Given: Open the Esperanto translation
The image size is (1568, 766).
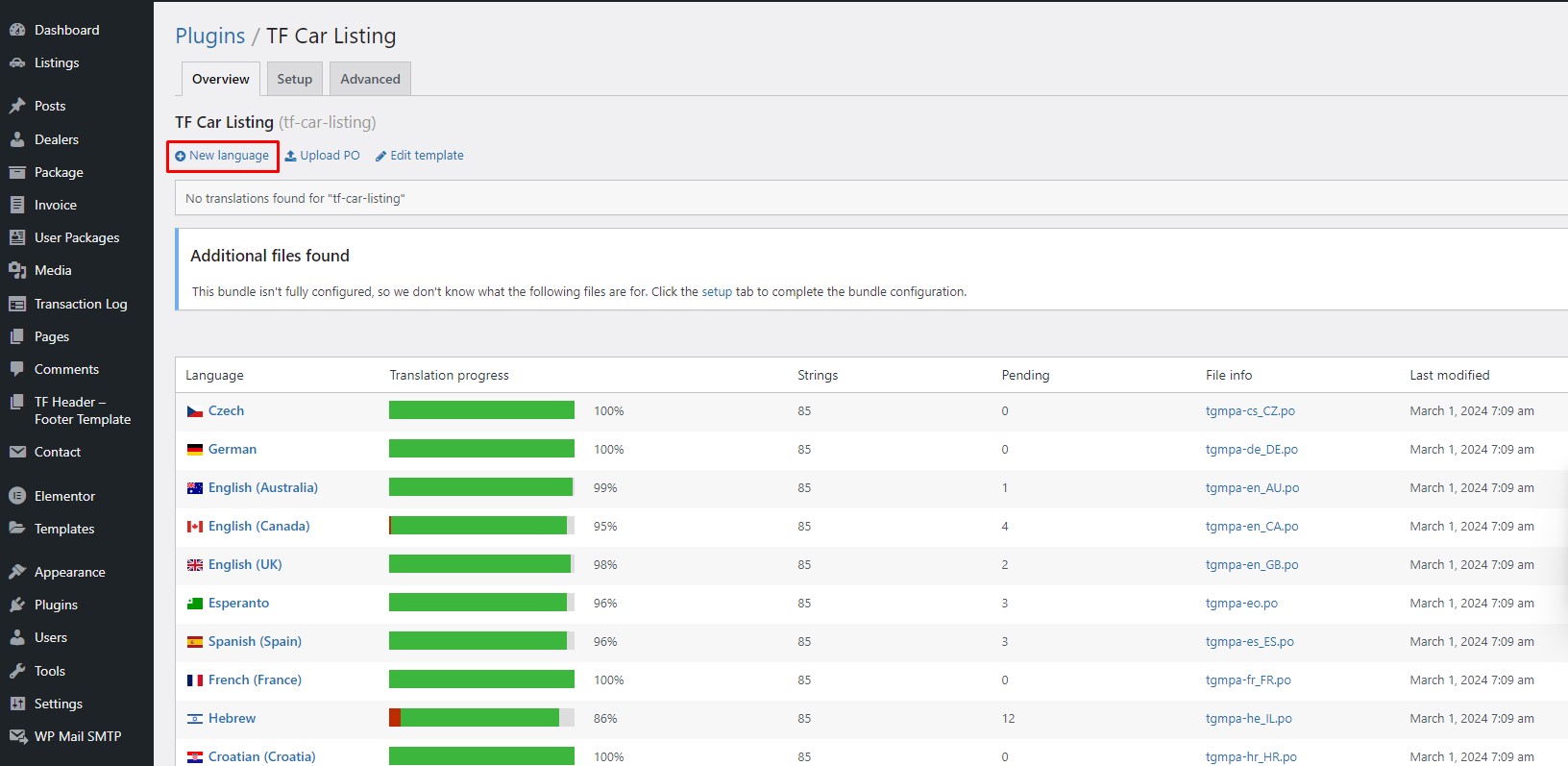Looking at the screenshot, I should (x=238, y=603).
